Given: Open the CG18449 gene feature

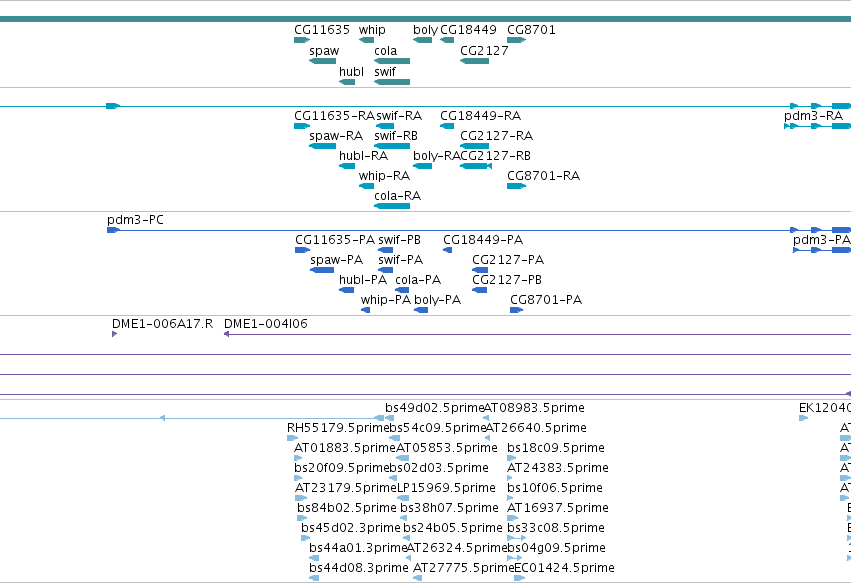Looking at the screenshot, I should point(447,40).
